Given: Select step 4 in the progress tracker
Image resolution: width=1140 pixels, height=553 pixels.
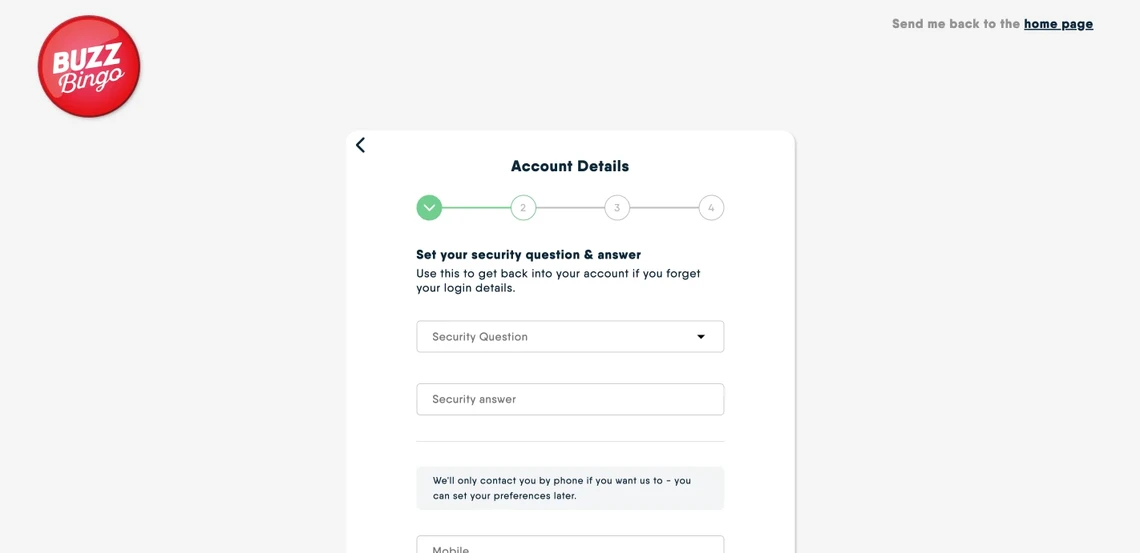Looking at the screenshot, I should pyautogui.click(x=711, y=208).
